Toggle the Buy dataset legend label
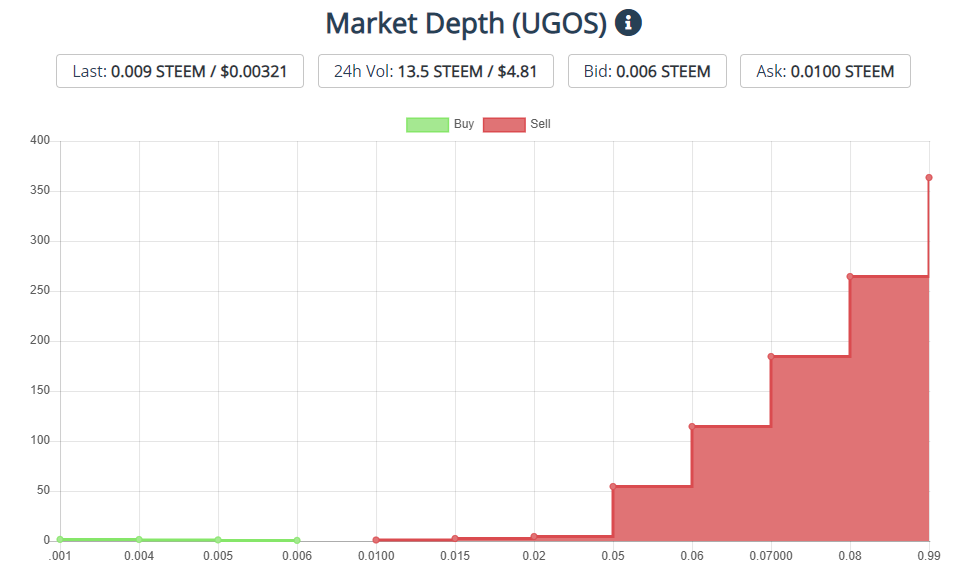This screenshot has width=956, height=581. coord(464,124)
